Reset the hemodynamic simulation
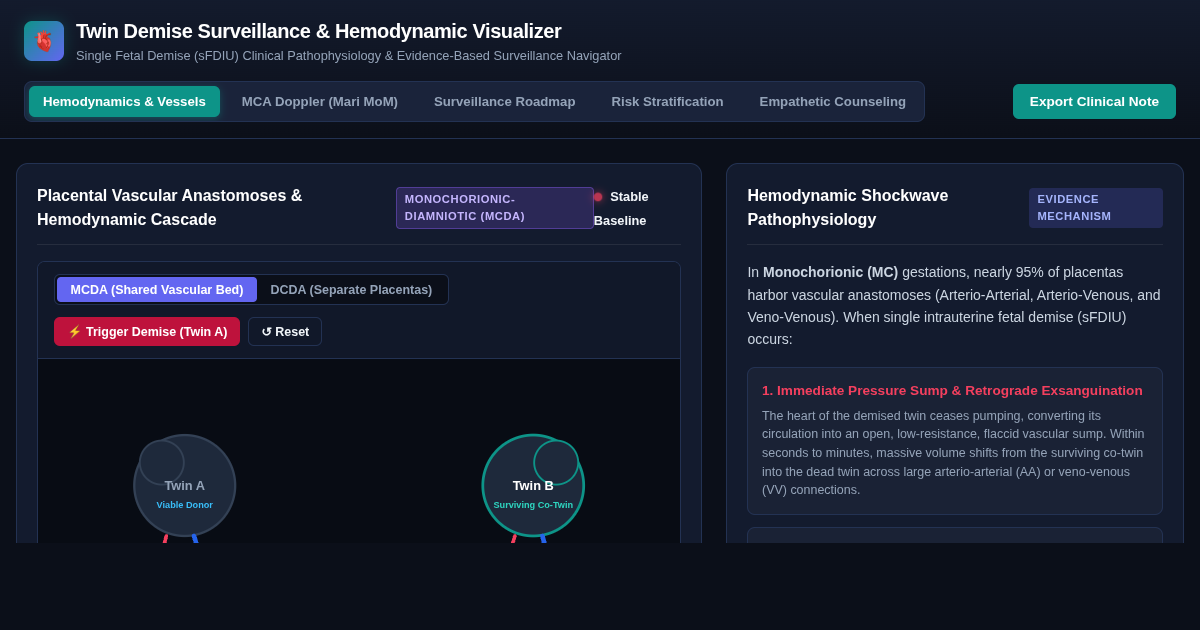This screenshot has width=1200, height=630. 285,332
